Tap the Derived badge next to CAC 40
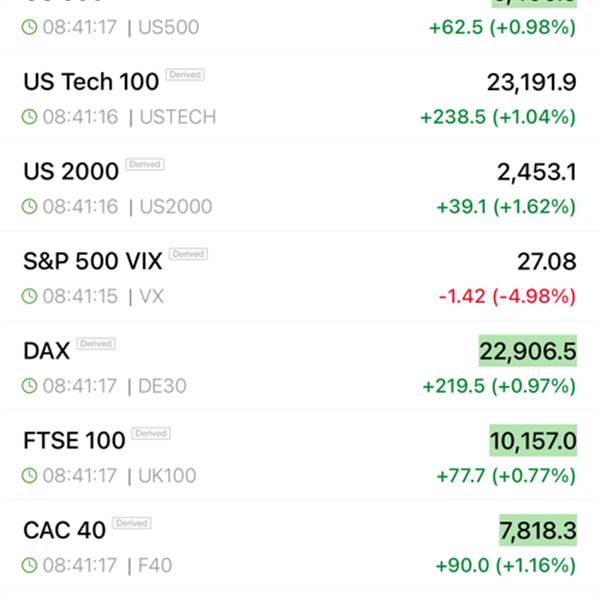600x600 pixels. pyautogui.click(x=131, y=523)
